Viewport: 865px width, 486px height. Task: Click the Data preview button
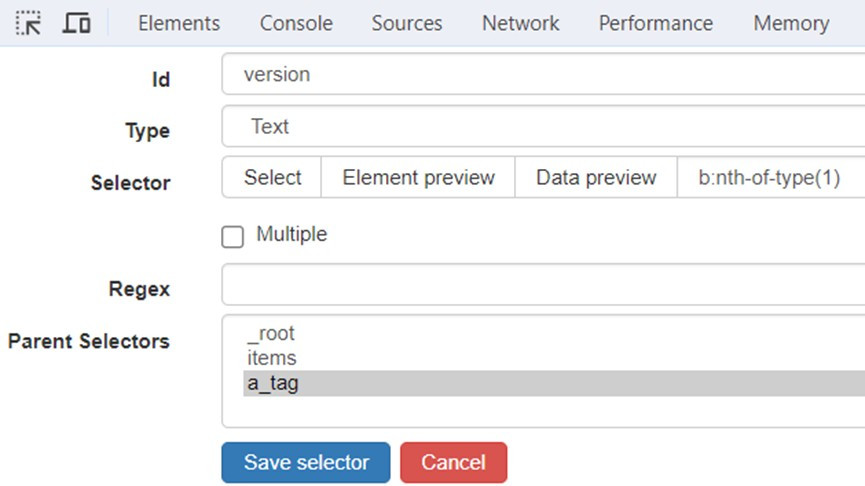(596, 178)
